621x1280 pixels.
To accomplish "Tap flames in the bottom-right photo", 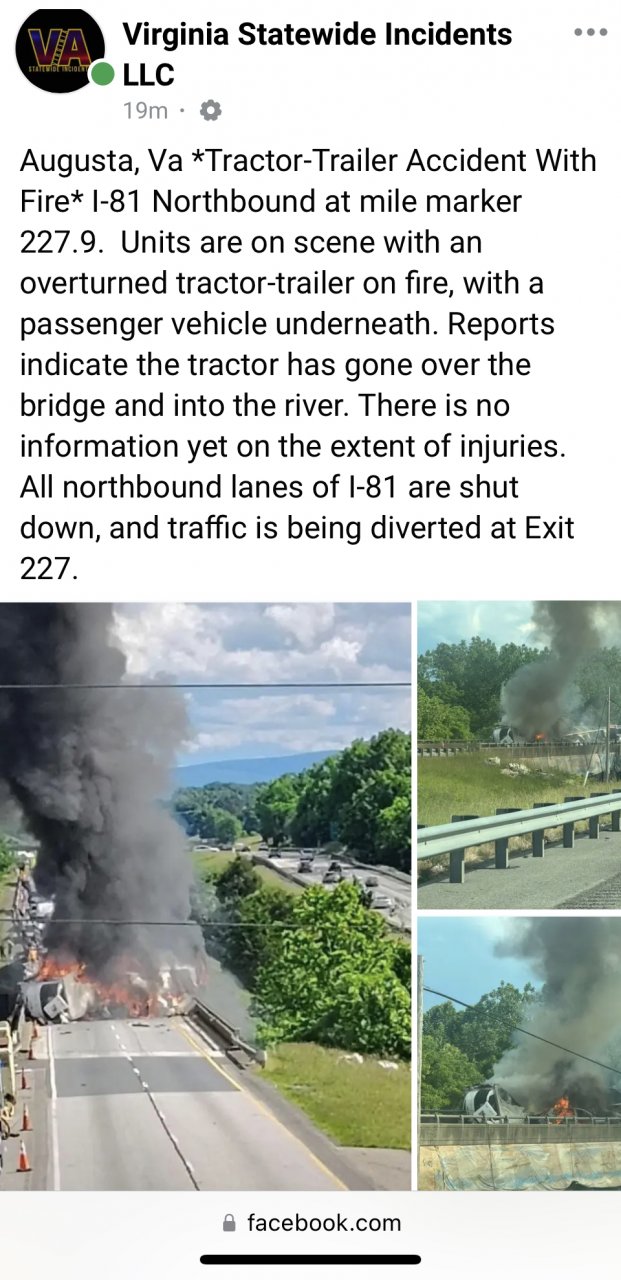I will pyautogui.click(x=563, y=1107).
